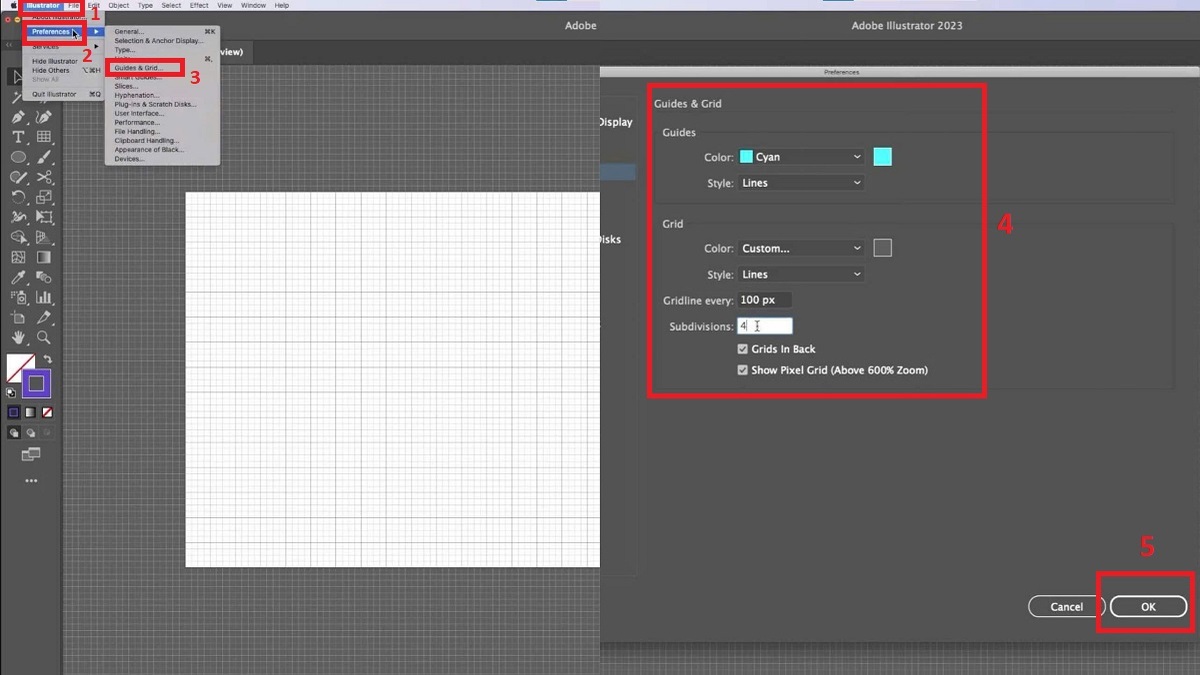Choose User Interface... preferences entry

(139, 113)
